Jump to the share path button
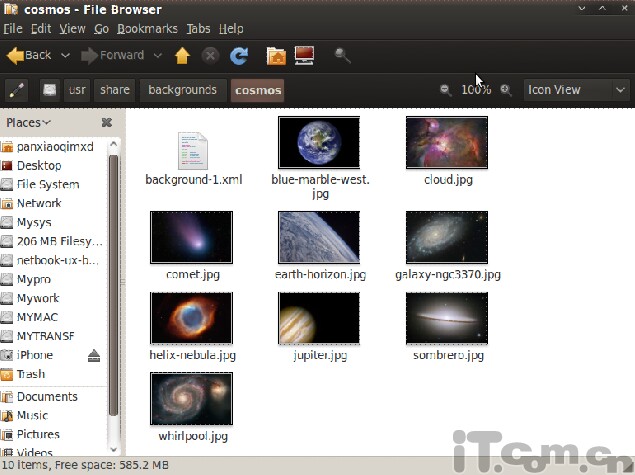 click(x=115, y=90)
